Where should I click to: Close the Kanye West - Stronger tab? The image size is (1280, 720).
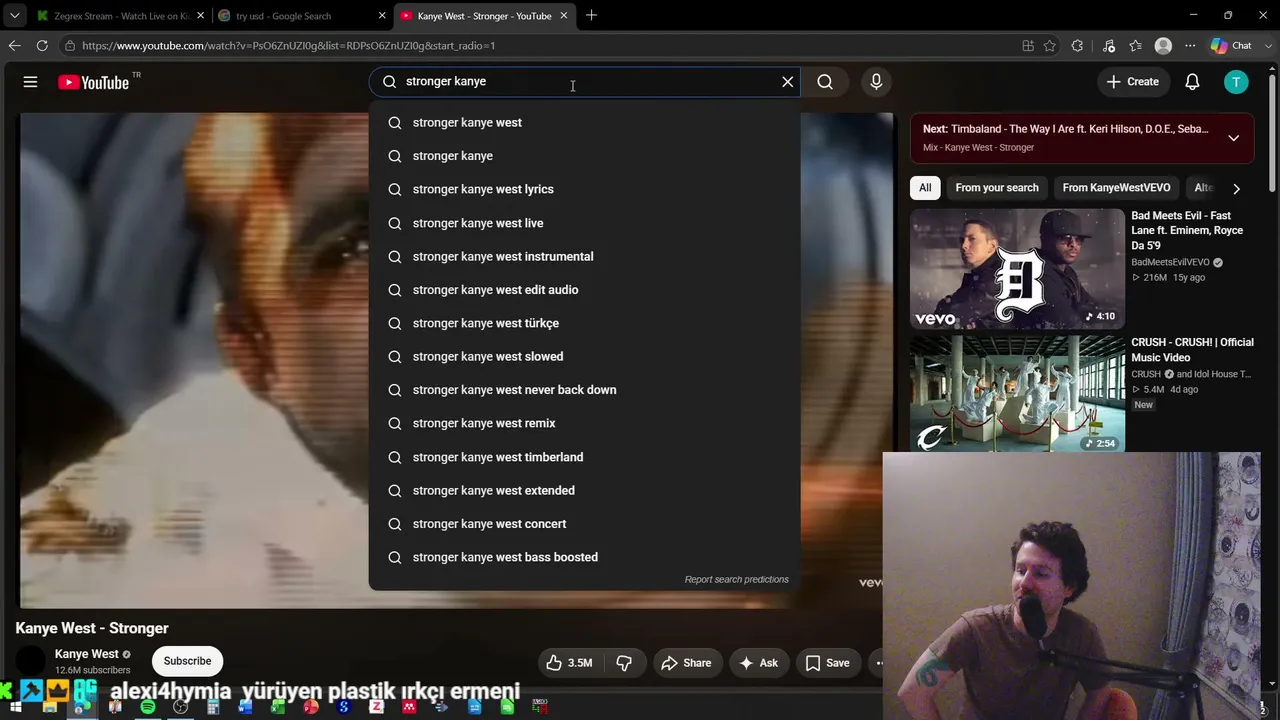(564, 16)
